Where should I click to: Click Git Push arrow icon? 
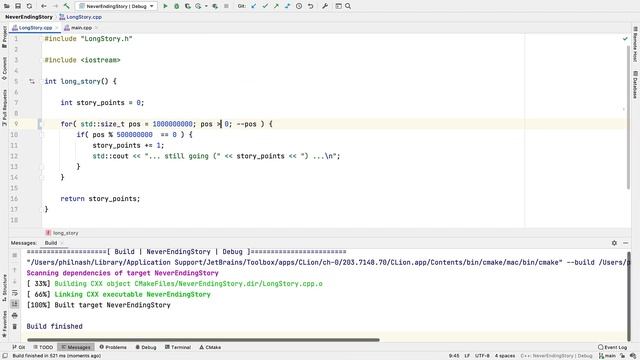[x=276, y=6]
